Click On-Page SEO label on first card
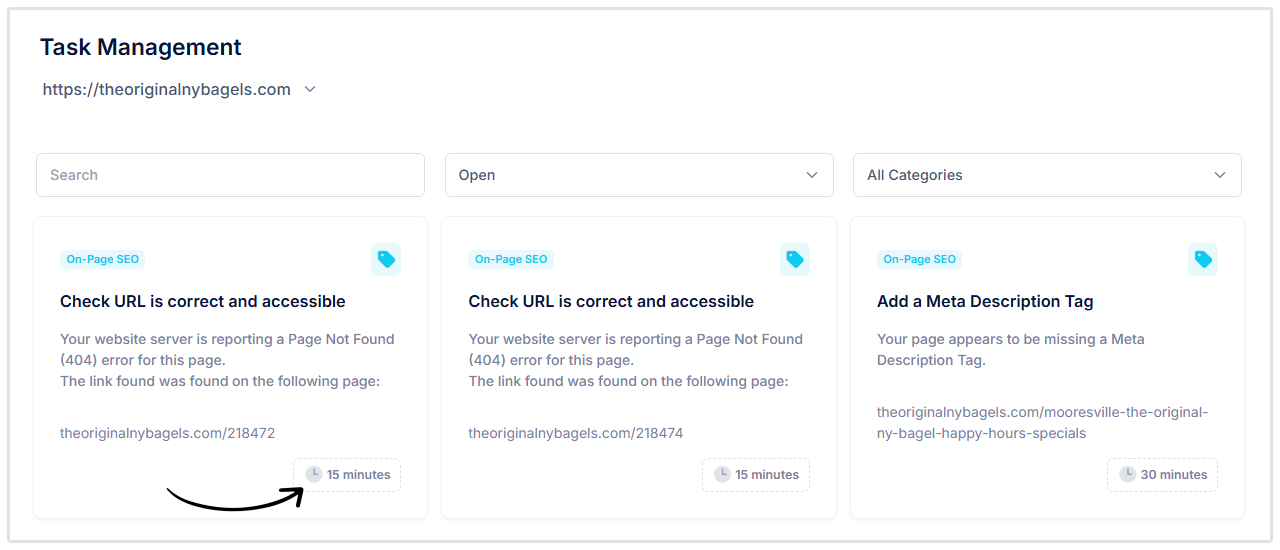The width and height of the screenshot is (1280, 550). pos(102,259)
